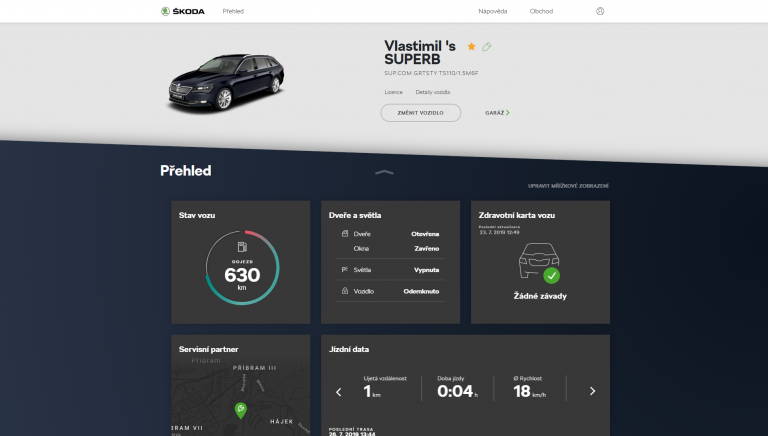Click the Vypnuta lights status
The image size is (768, 436).
click(426, 270)
